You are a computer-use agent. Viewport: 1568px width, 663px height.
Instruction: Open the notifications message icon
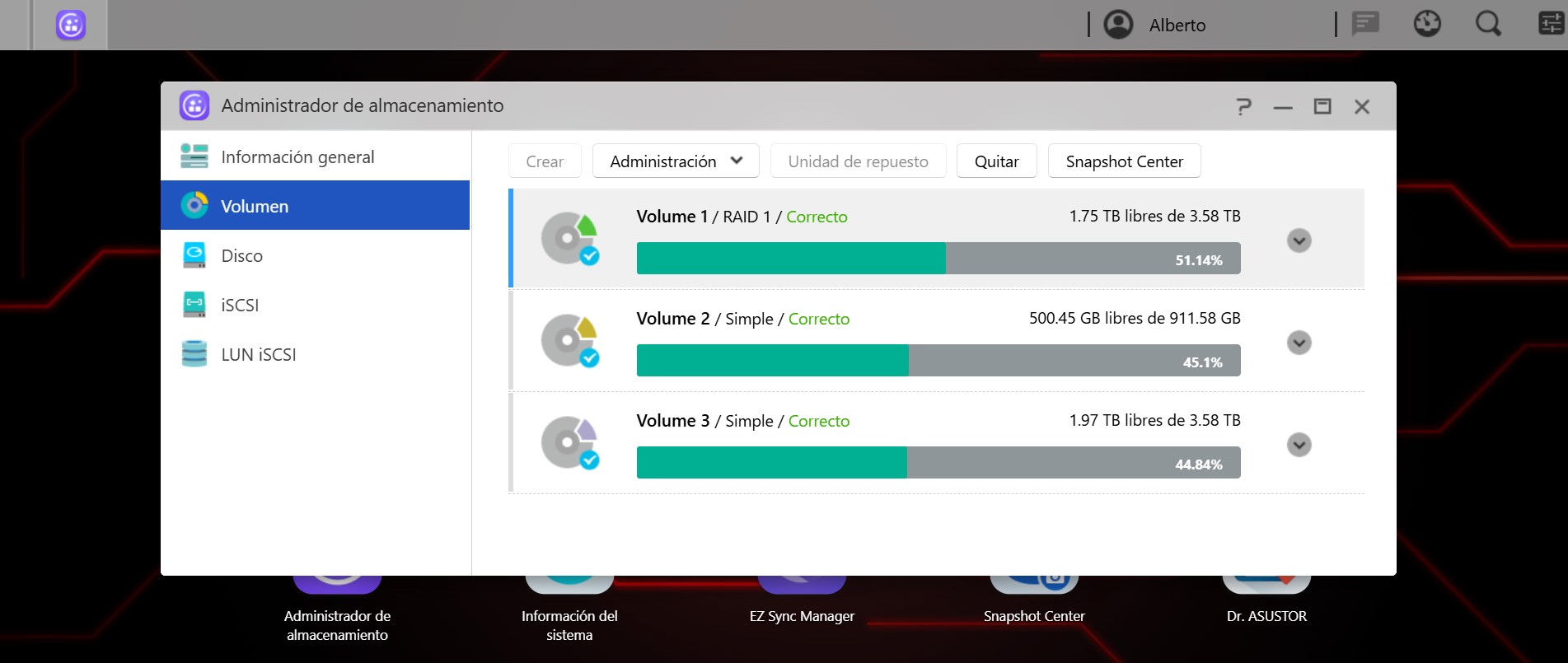pyautogui.click(x=1365, y=24)
